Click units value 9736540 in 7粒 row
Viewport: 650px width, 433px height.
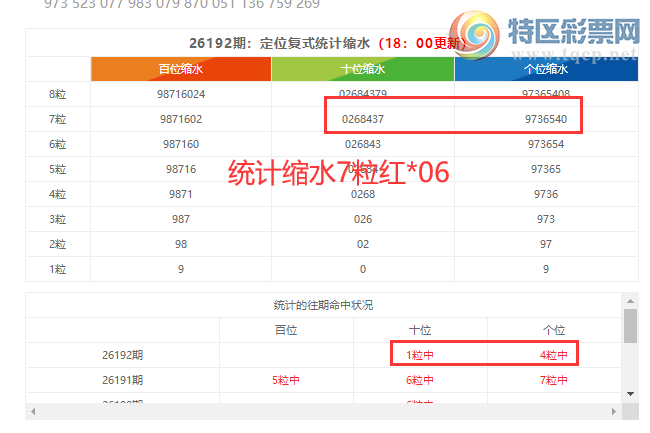[546, 119]
